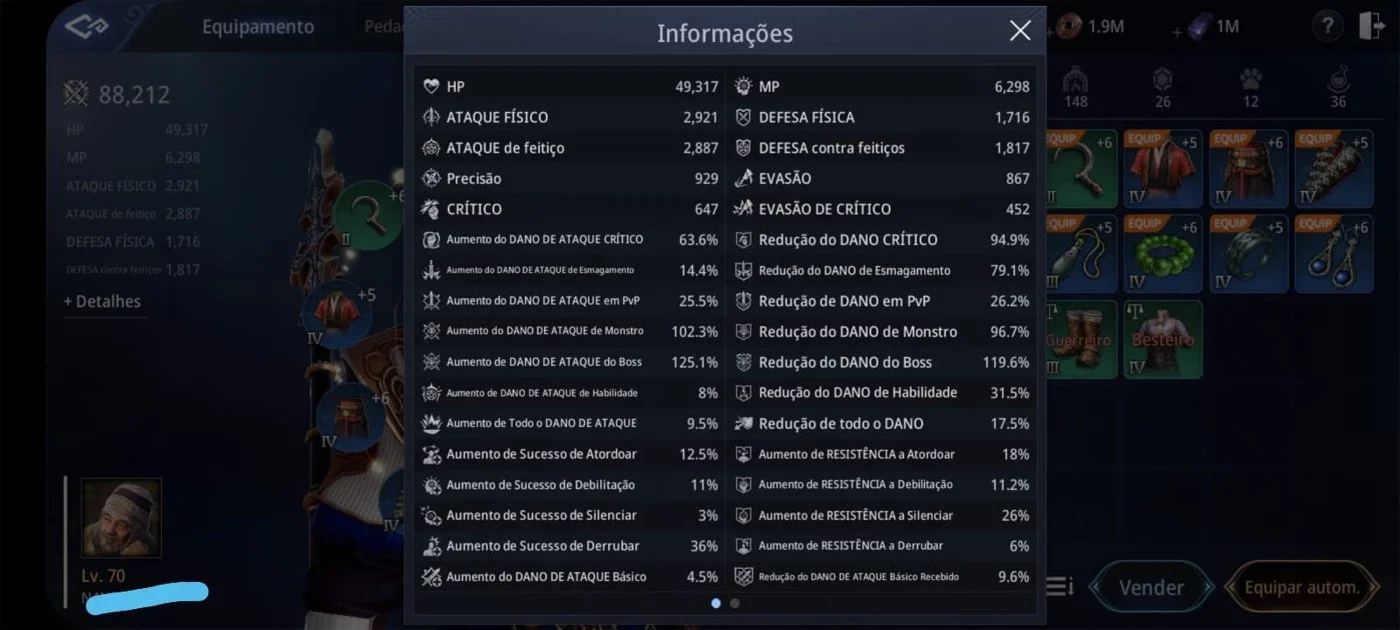
Task: Click the Equipar autom. button
Action: point(1301,588)
